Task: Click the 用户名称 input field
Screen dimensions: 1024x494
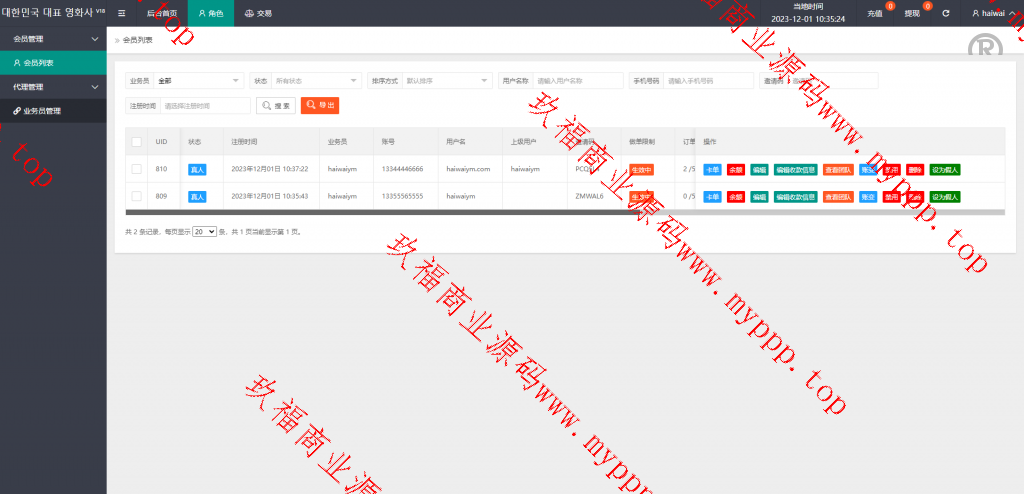Action: [577, 80]
